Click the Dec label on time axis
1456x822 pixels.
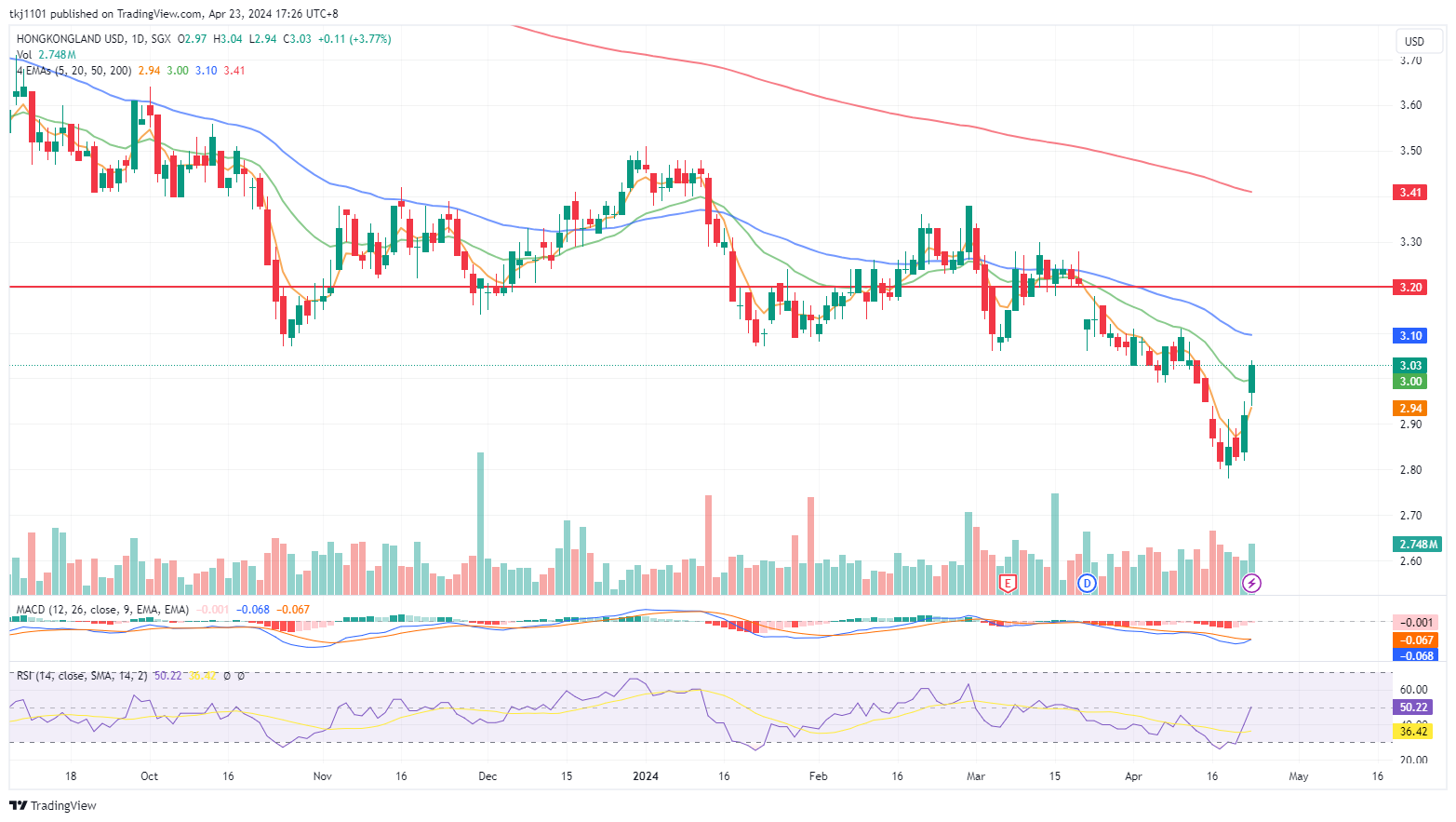488,776
